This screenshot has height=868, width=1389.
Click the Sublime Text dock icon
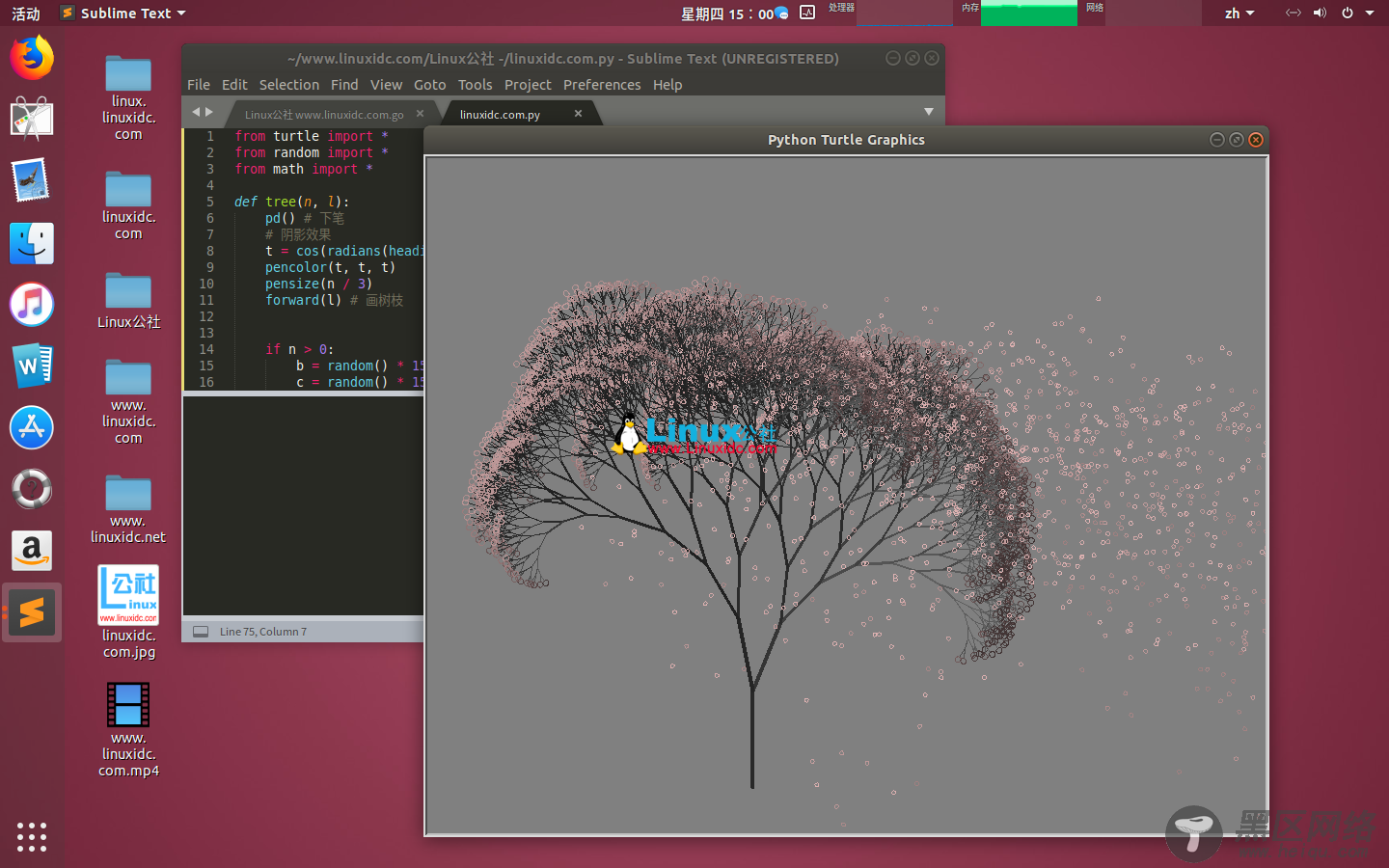pyautogui.click(x=32, y=612)
